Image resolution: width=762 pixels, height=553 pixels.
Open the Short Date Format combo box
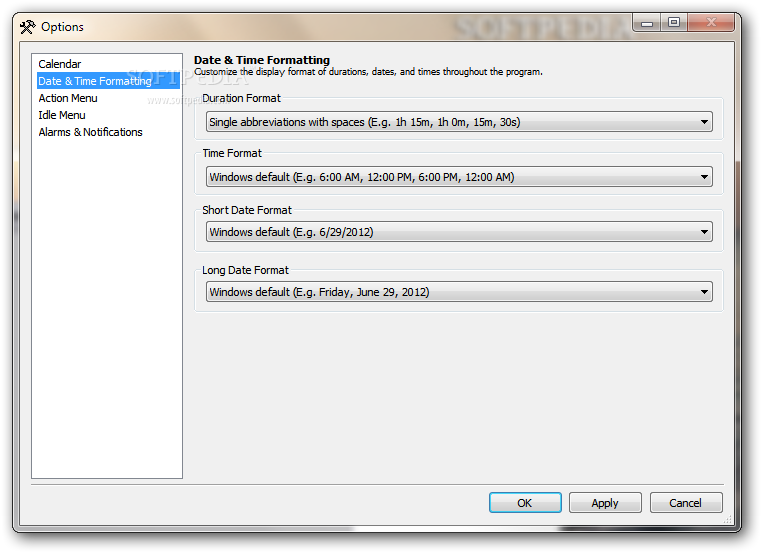click(459, 232)
